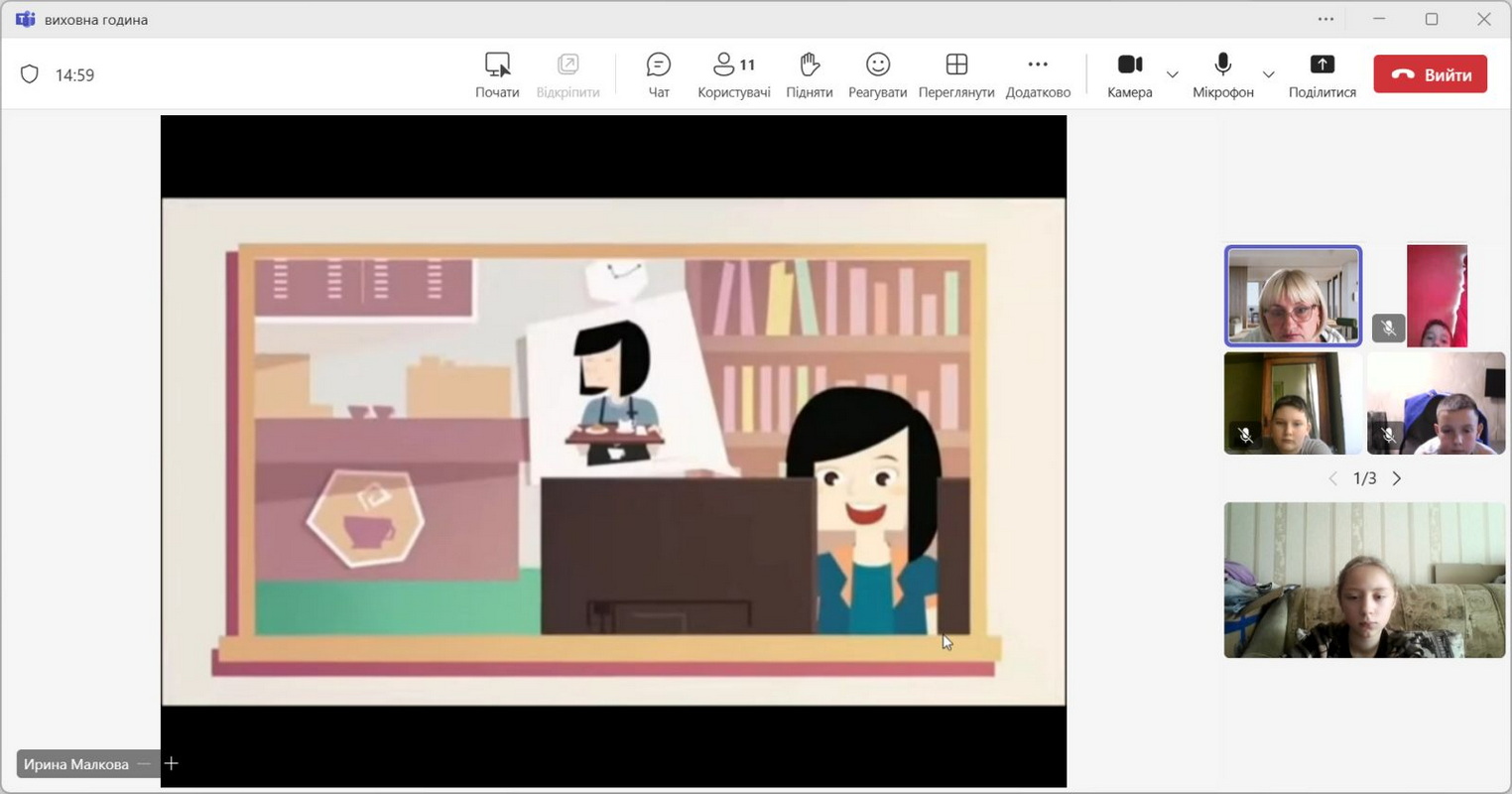The image size is (1512, 794).
Task: Click the shared cartoon video content
Action: click(613, 452)
